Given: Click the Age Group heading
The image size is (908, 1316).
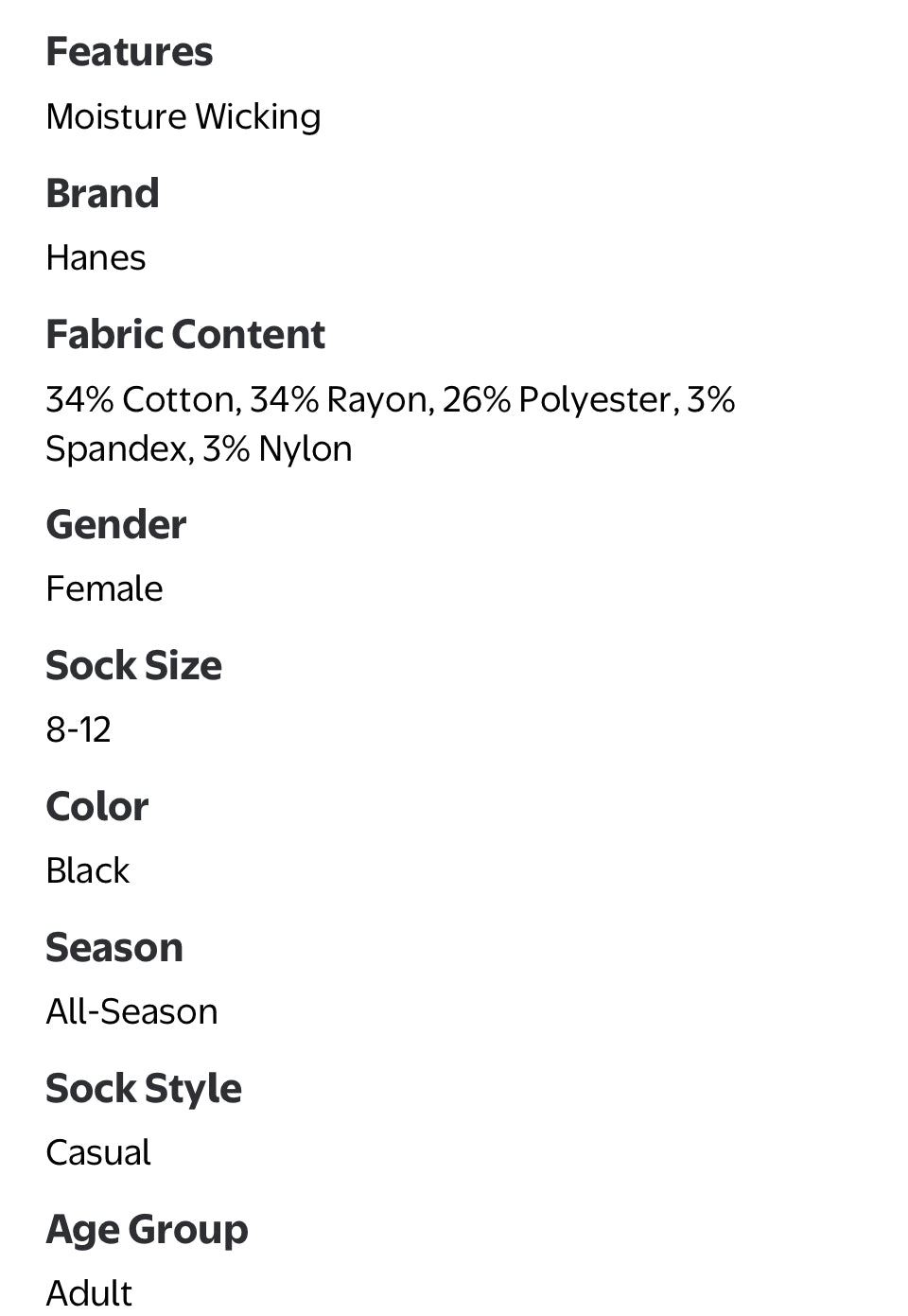Looking at the screenshot, I should click(x=147, y=1230).
